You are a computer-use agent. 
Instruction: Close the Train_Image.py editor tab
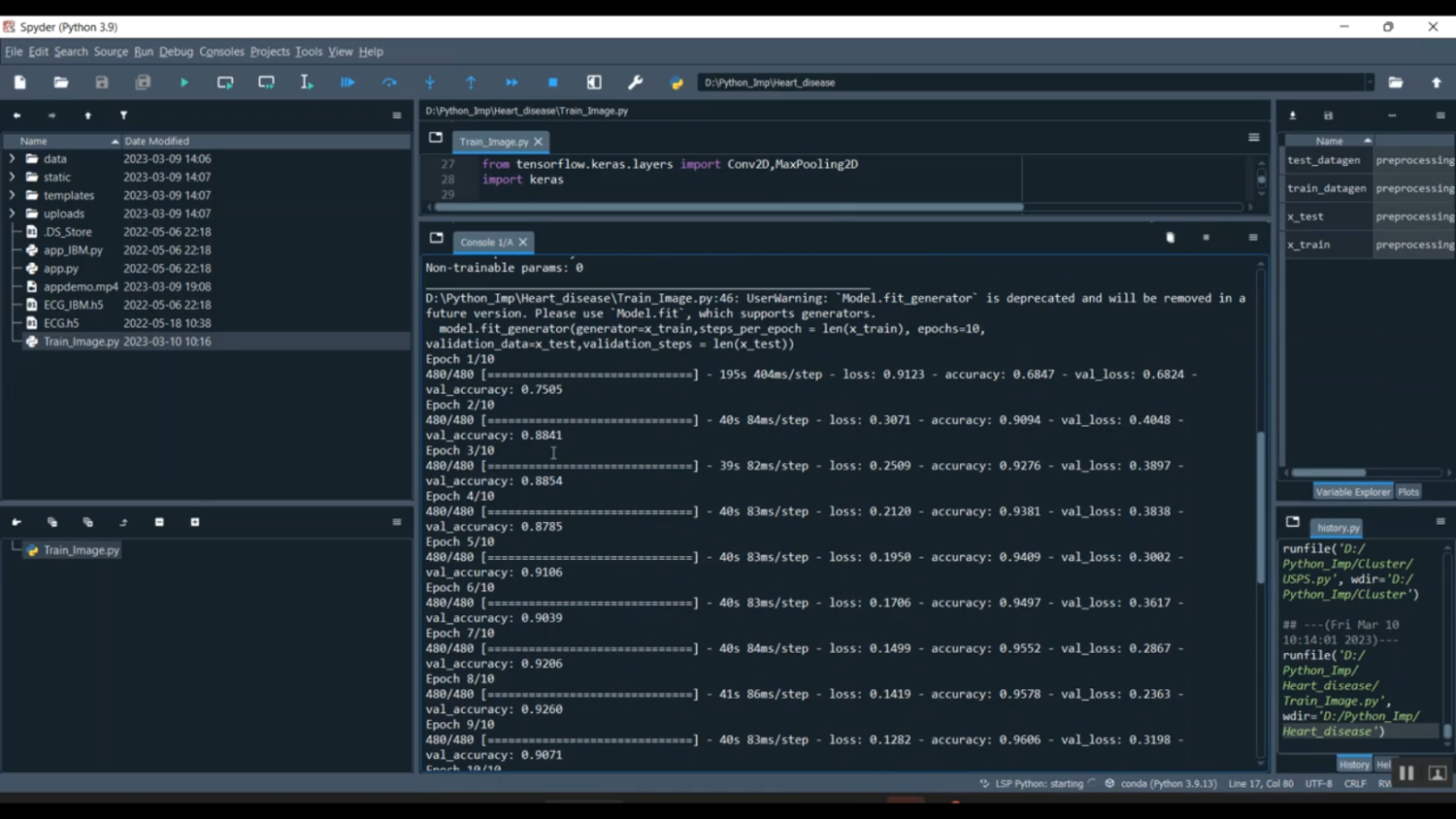tap(538, 142)
